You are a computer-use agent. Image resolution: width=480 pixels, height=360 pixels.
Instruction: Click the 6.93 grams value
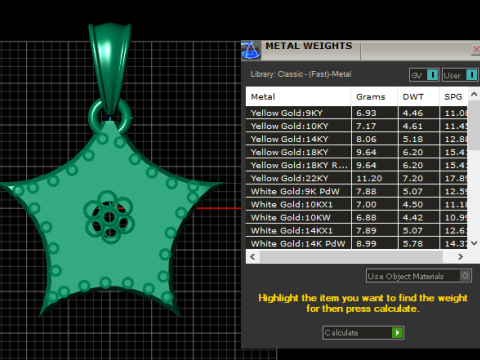[x=366, y=113]
